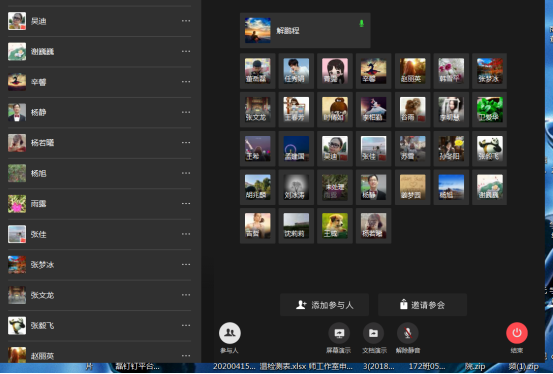Viewport: 553px width, 374px height.
Task: Click the add participant button
Action: (324, 305)
